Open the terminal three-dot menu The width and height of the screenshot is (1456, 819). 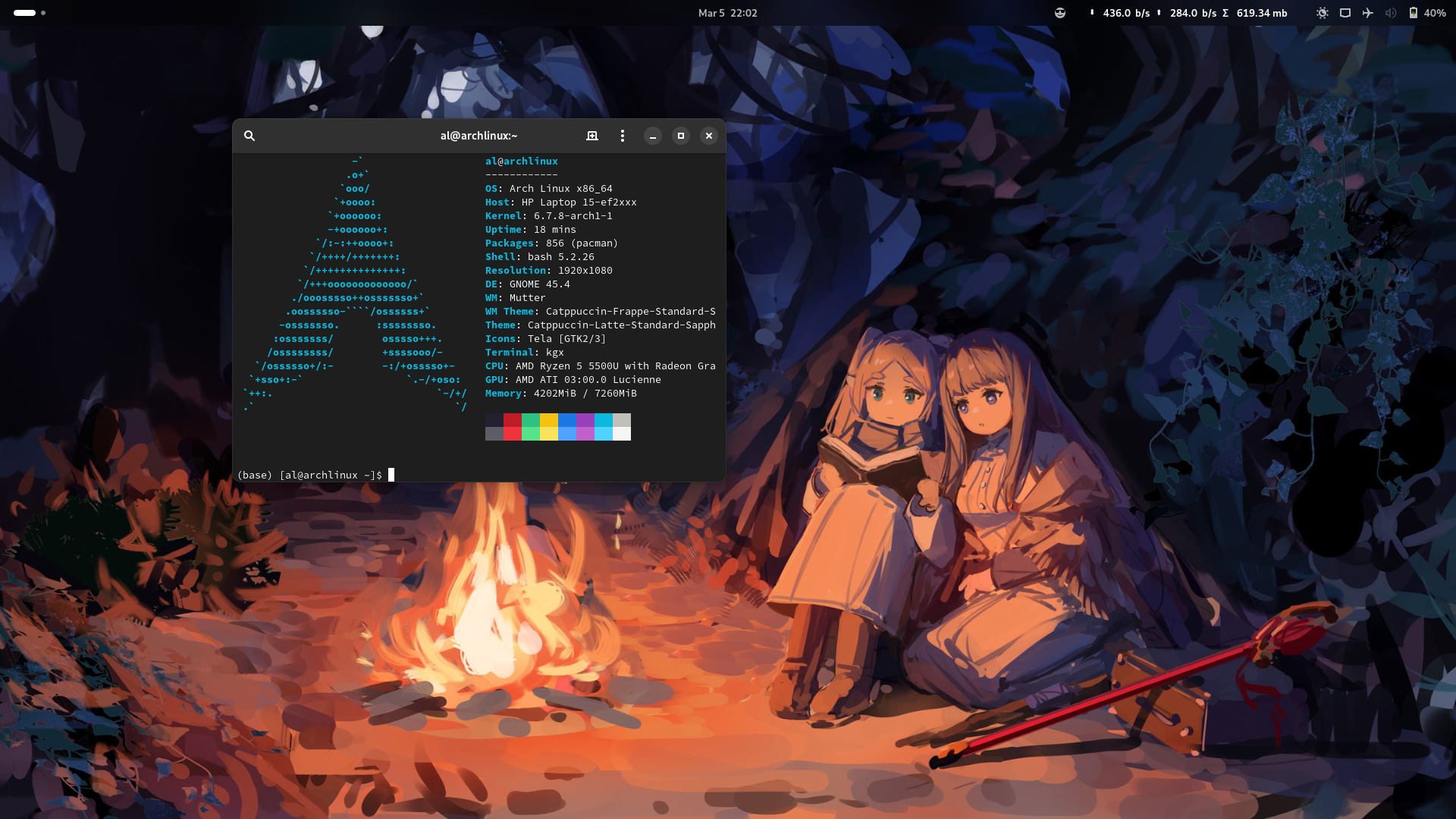pos(623,136)
